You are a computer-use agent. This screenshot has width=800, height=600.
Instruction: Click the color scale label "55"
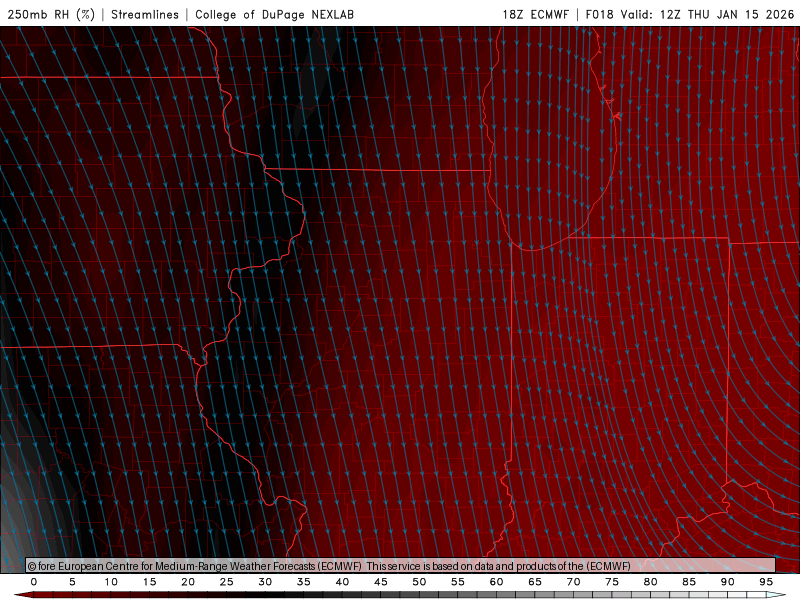[458, 582]
